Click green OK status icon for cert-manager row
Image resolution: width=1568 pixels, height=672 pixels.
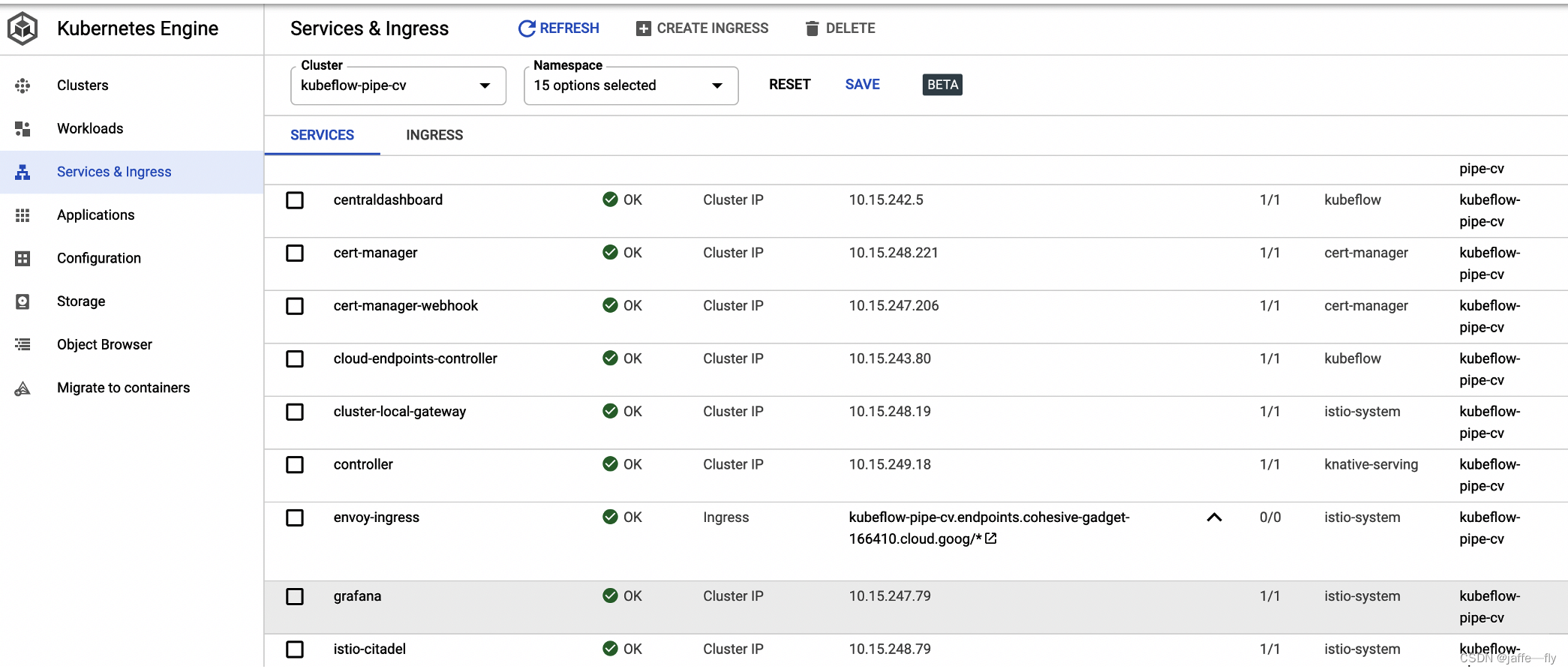(610, 252)
